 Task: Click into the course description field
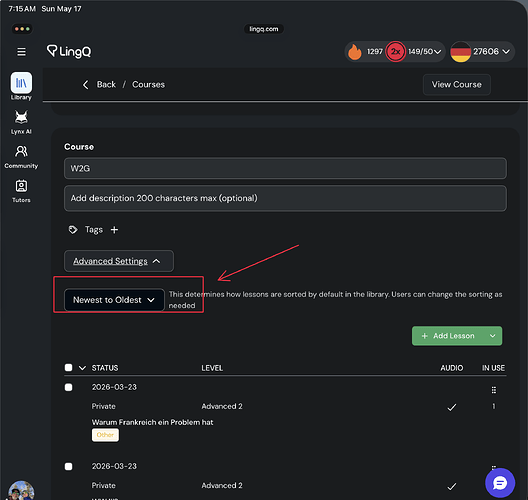285,198
